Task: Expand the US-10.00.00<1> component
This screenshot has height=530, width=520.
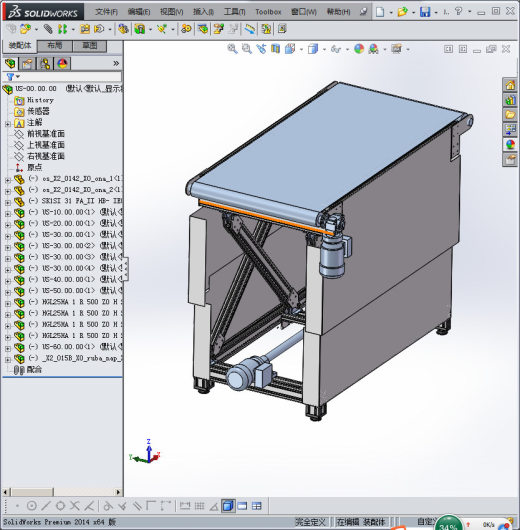Action: pyautogui.click(x=8, y=214)
